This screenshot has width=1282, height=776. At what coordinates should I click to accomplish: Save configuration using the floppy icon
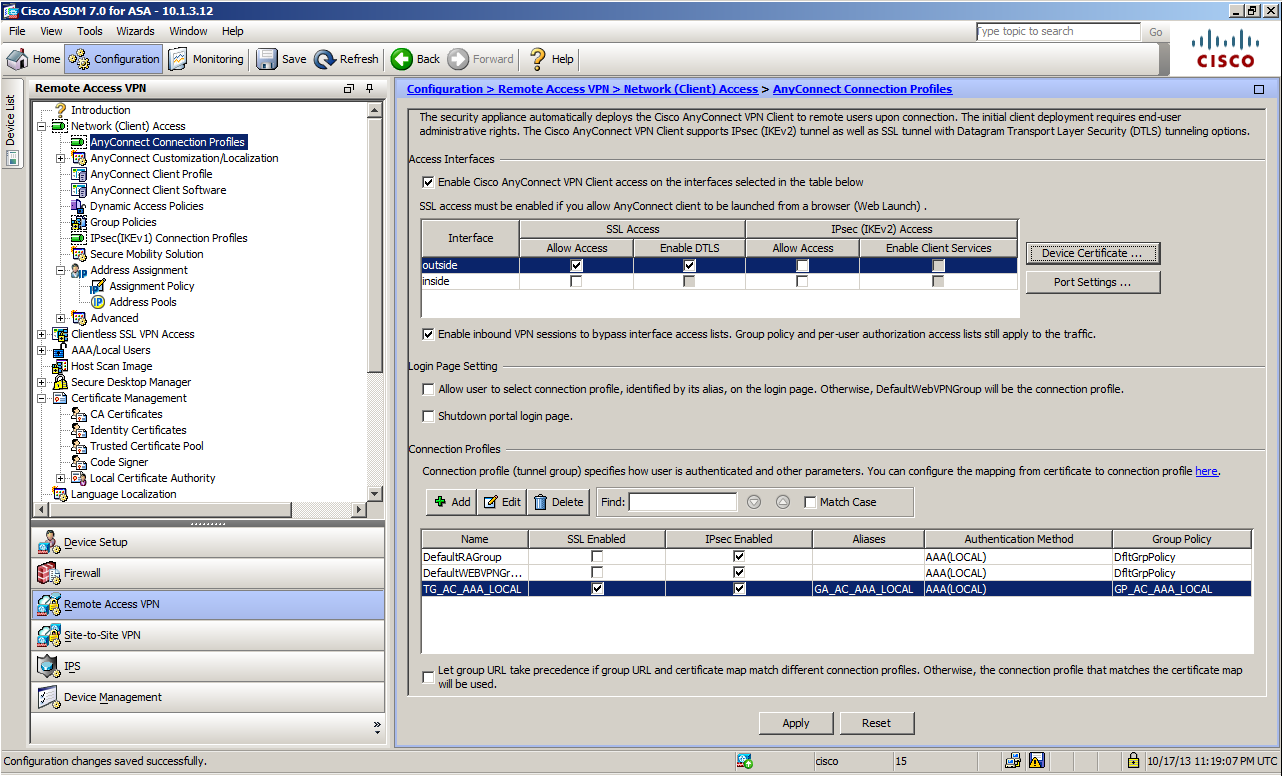267,59
